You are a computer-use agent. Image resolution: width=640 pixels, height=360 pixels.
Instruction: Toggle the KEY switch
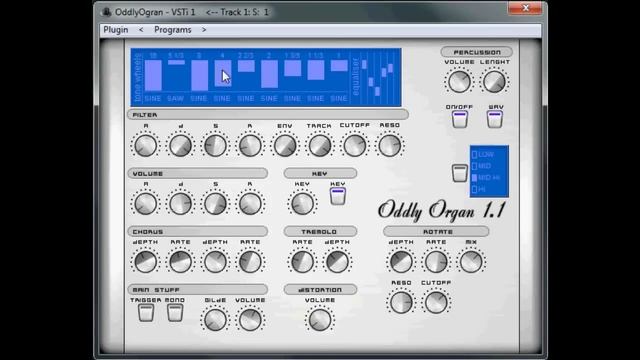click(x=338, y=196)
